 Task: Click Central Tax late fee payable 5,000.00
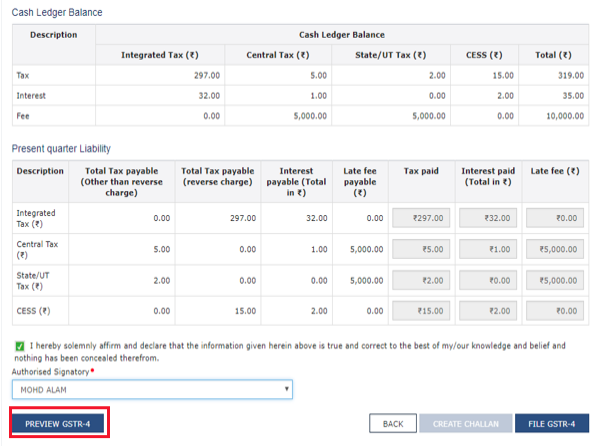pyautogui.click(x=366, y=249)
